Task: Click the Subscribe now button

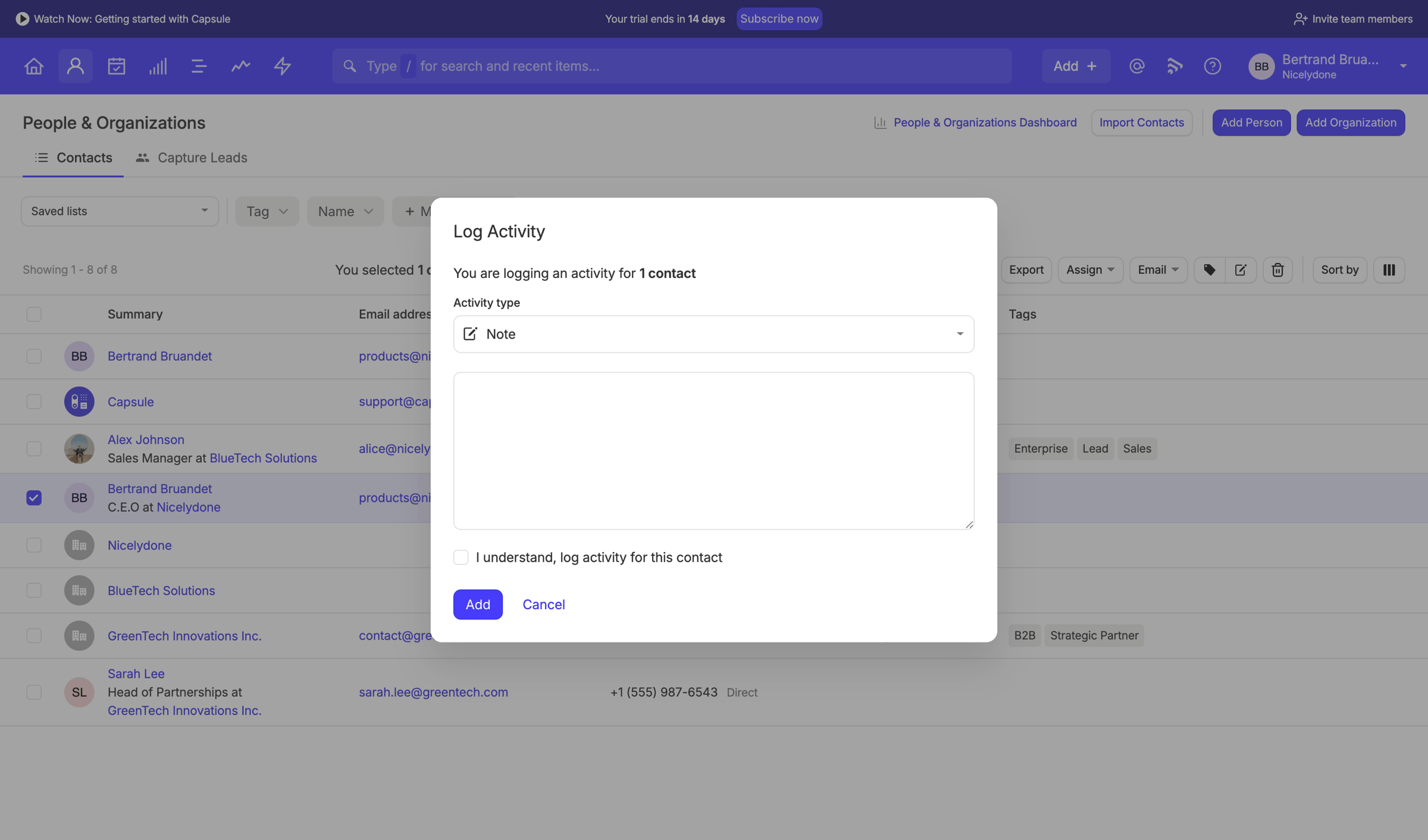Action: click(779, 18)
